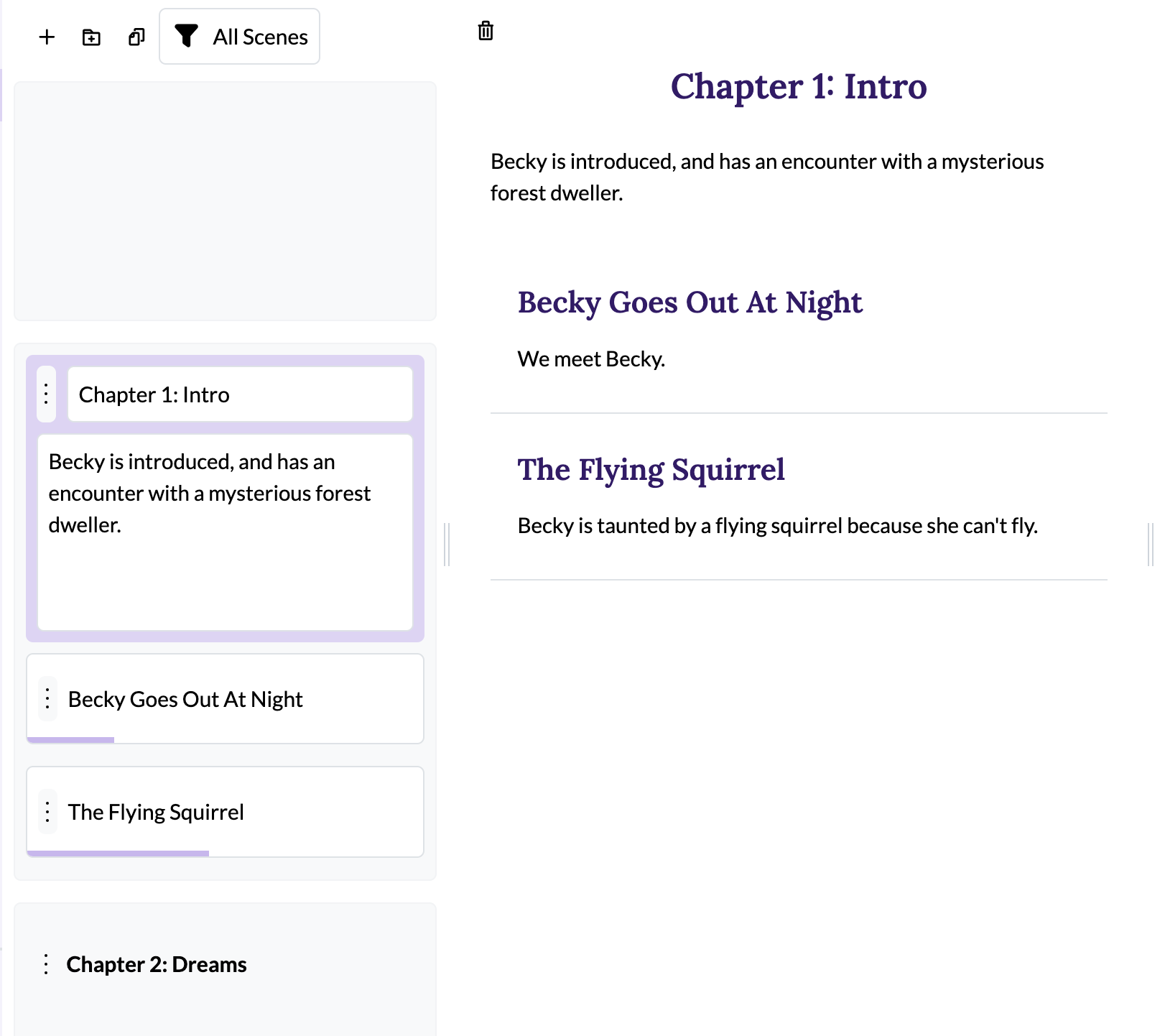Click The Flying Squirrel heading in editor
Viewport: 1165px width, 1036px height.
(x=651, y=470)
